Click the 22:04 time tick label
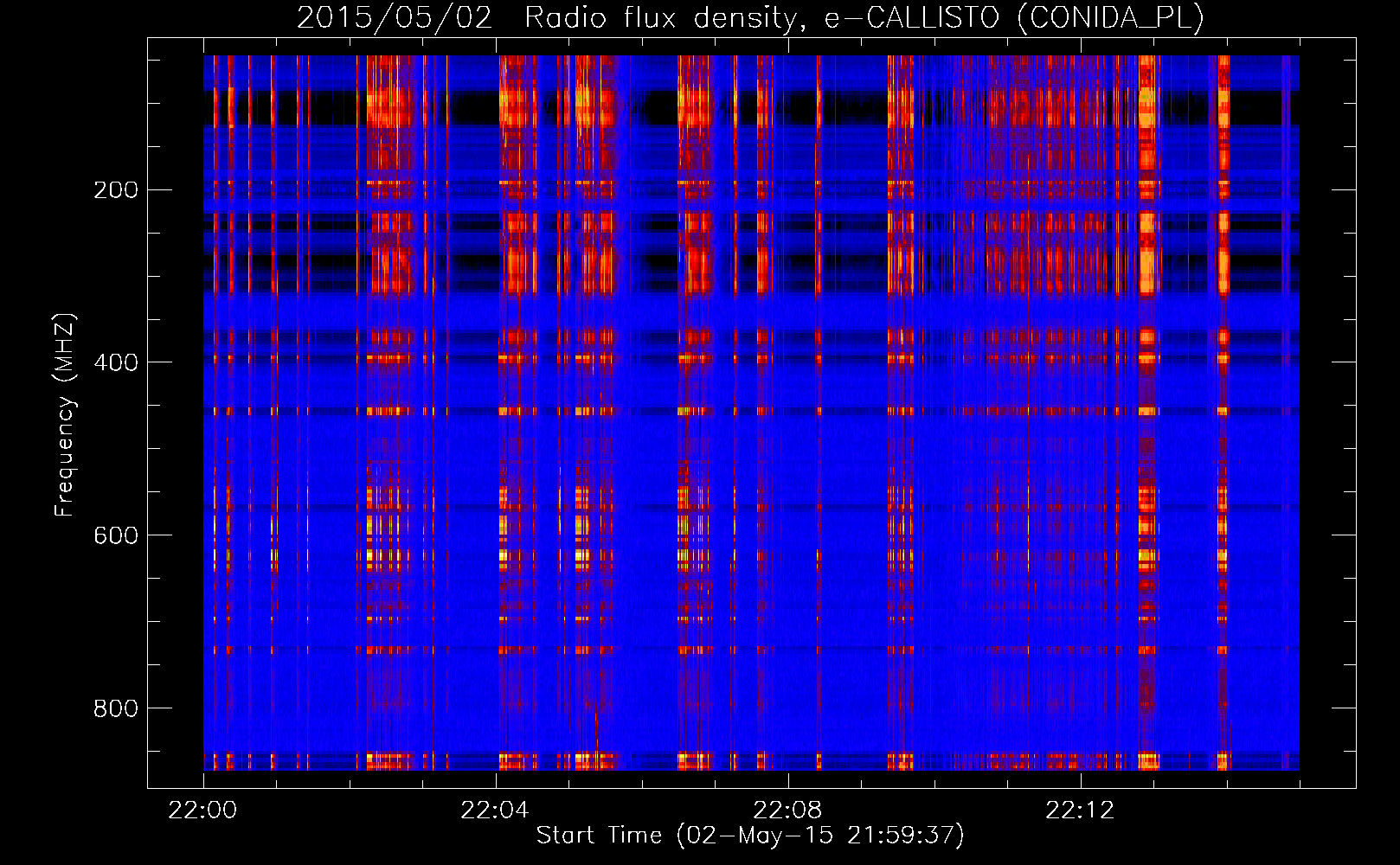1400x865 pixels. coord(495,811)
